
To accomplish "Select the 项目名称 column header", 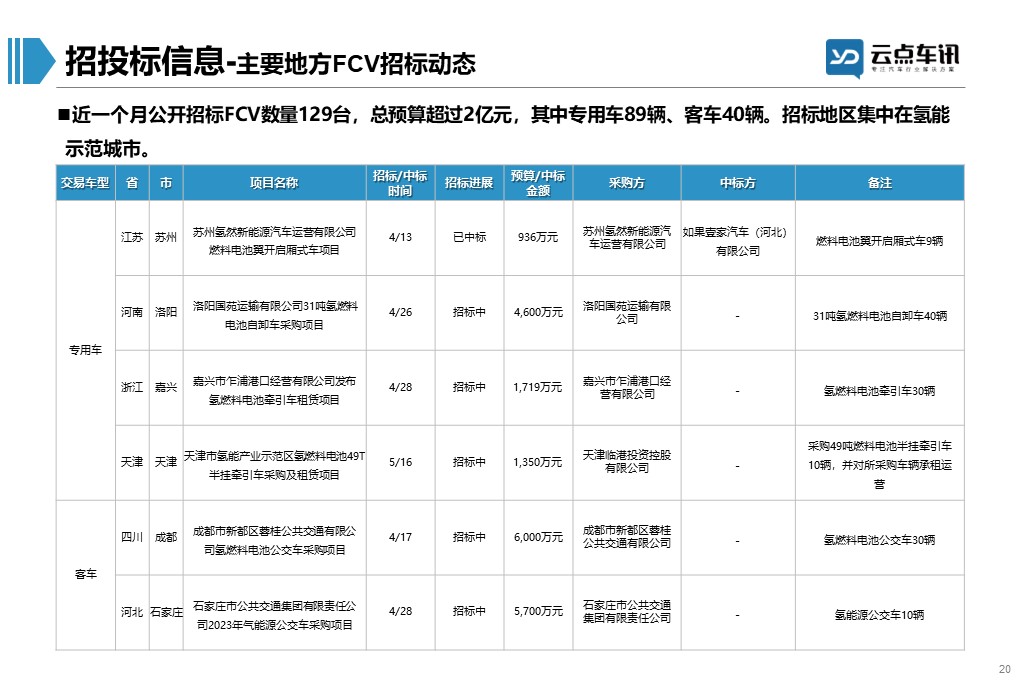I will click(x=274, y=183).
